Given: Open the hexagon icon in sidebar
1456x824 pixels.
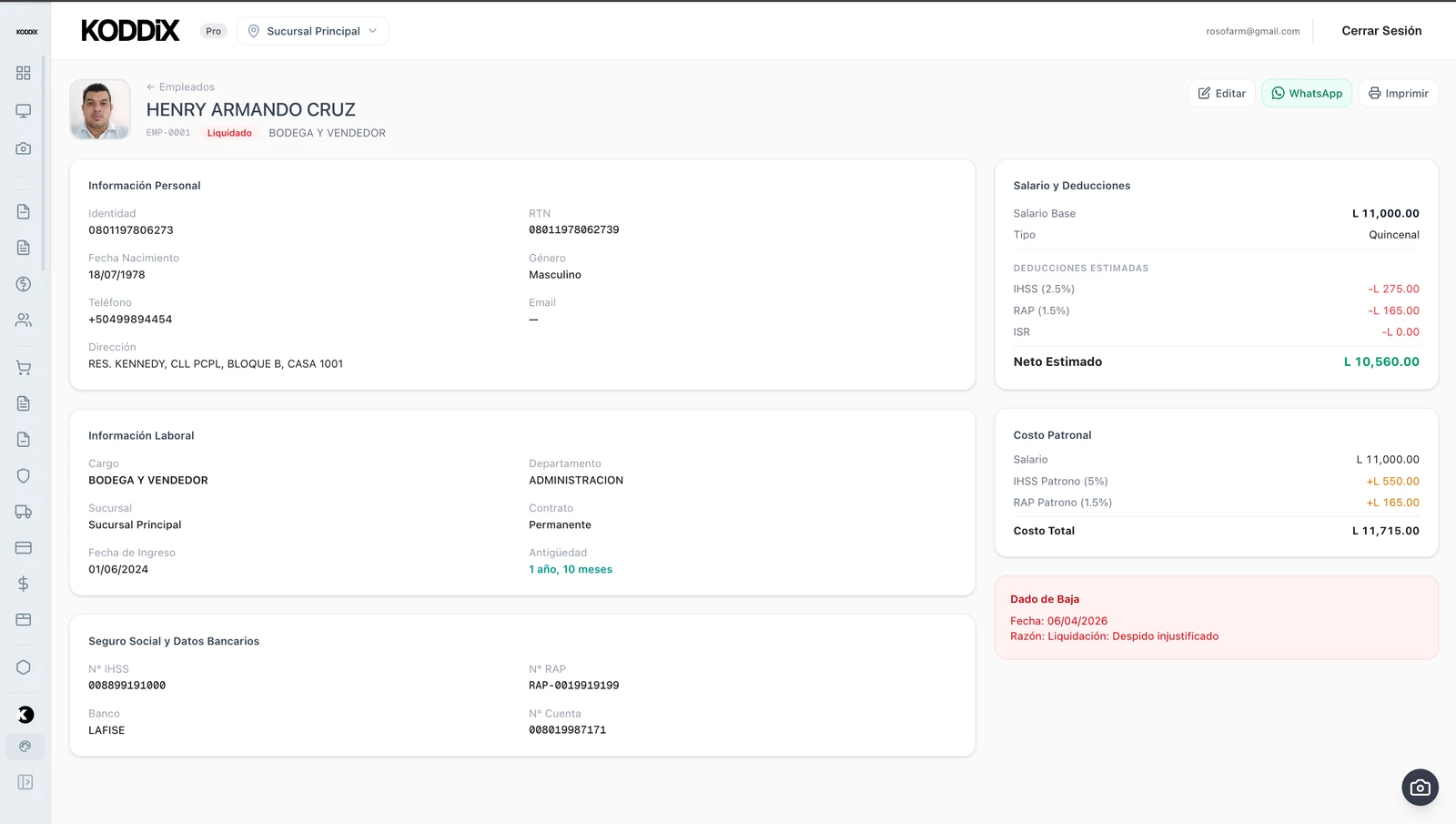Looking at the screenshot, I should pos(24,667).
